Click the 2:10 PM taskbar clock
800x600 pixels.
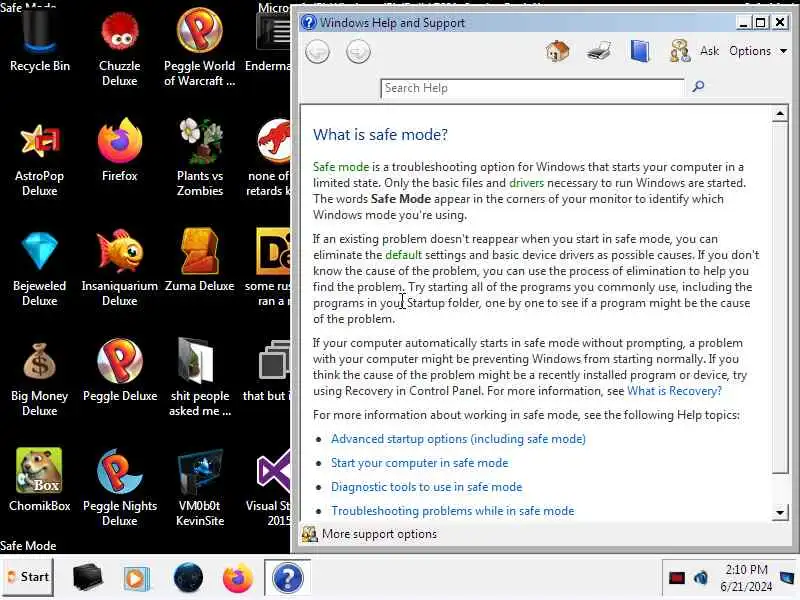click(x=746, y=578)
